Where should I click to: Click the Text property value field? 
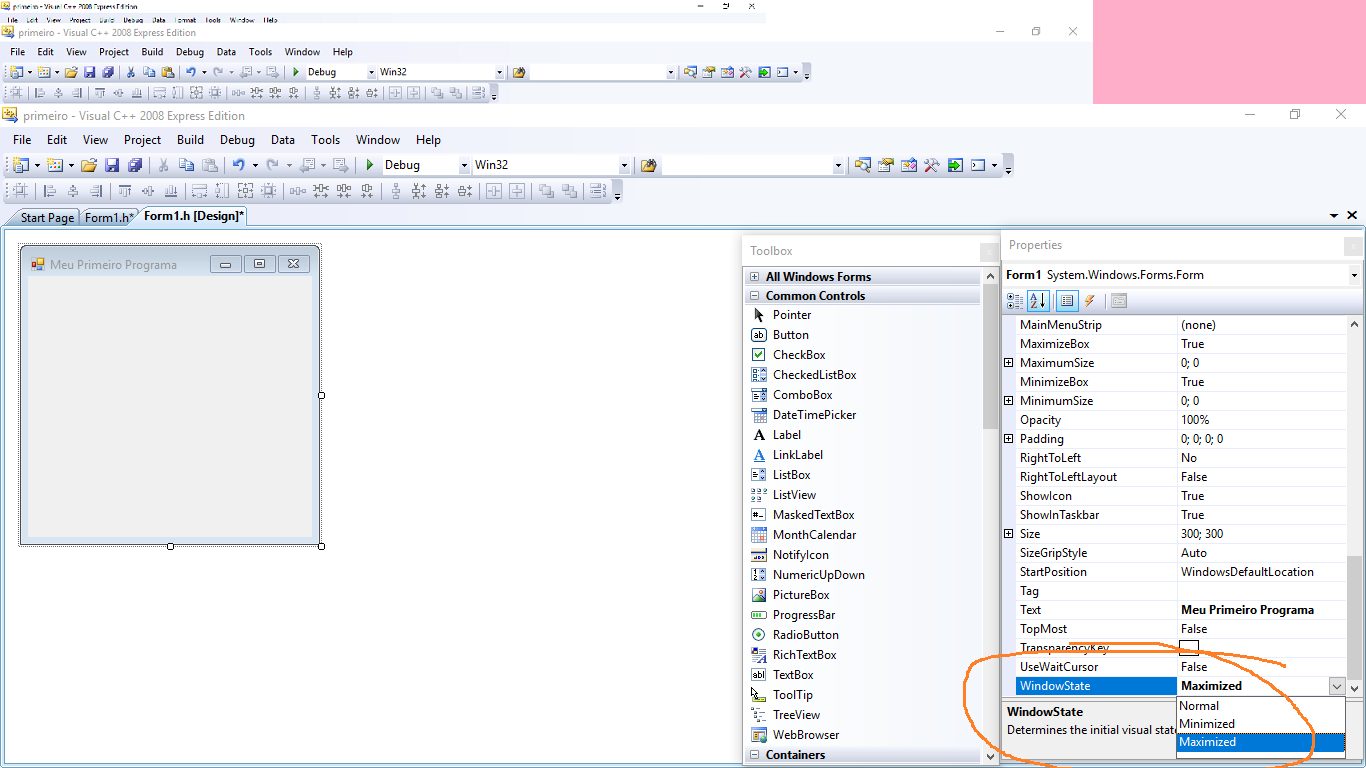pos(1262,610)
